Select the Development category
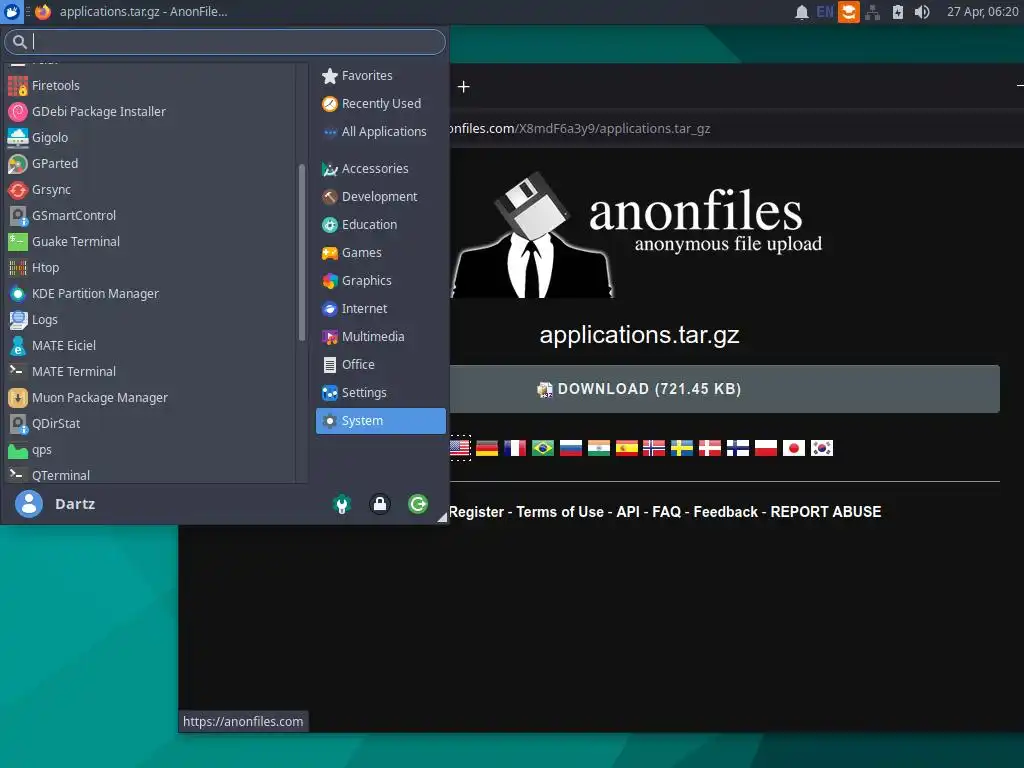The height and width of the screenshot is (768, 1024). 381,197
